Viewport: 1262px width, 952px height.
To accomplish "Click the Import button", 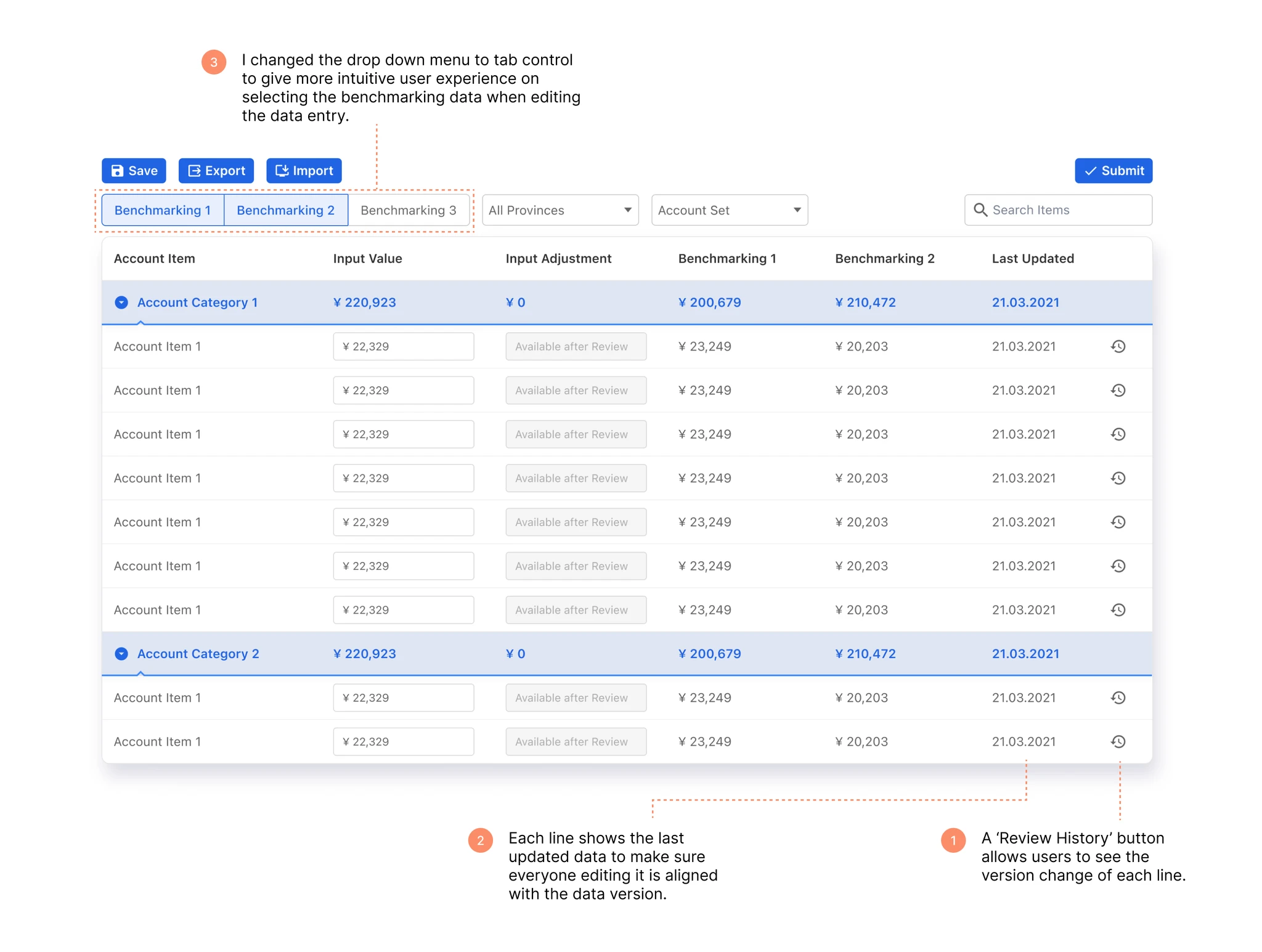I will 304,171.
